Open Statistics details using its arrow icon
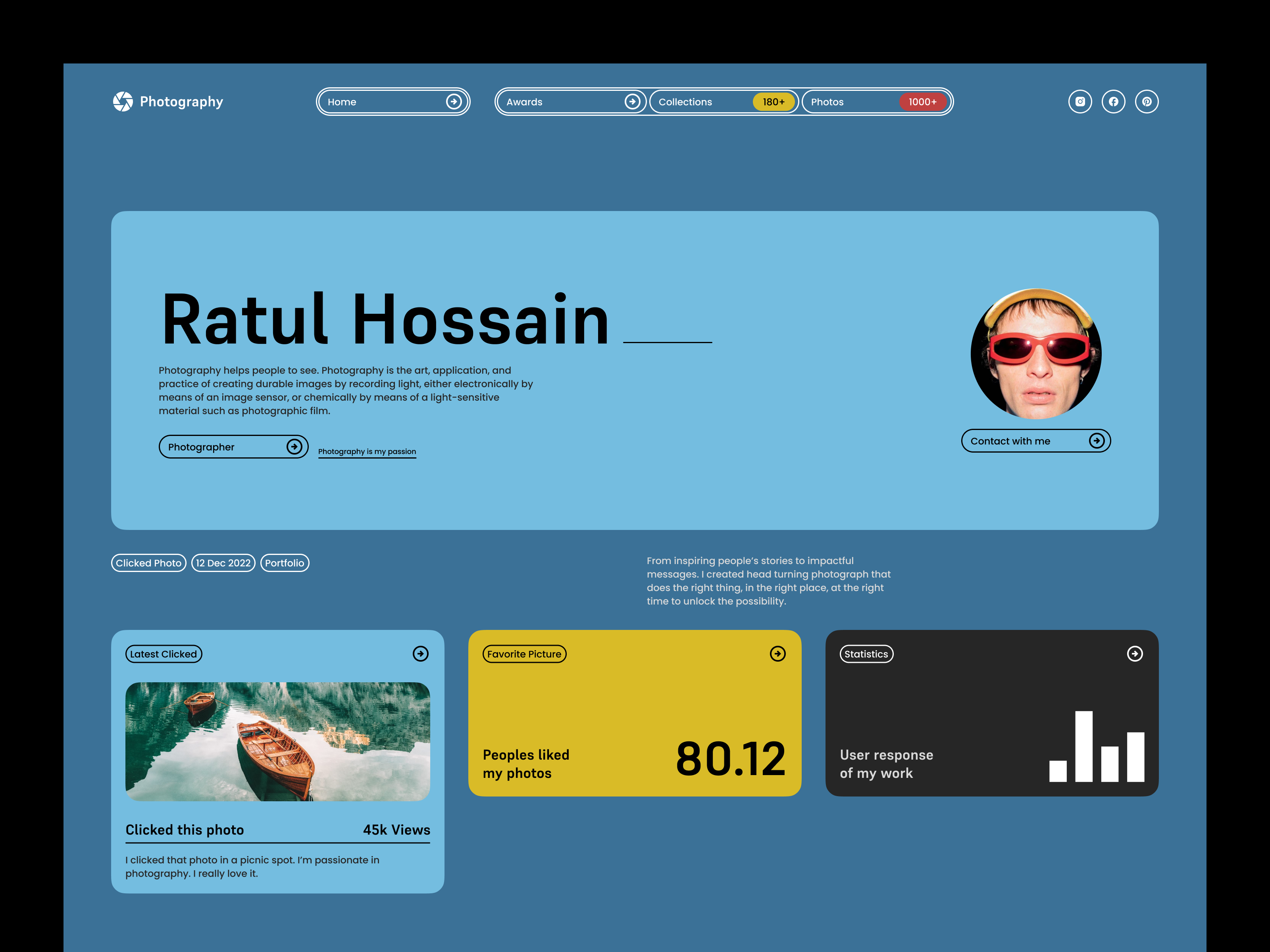The image size is (1270, 952). [x=1135, y=654]
